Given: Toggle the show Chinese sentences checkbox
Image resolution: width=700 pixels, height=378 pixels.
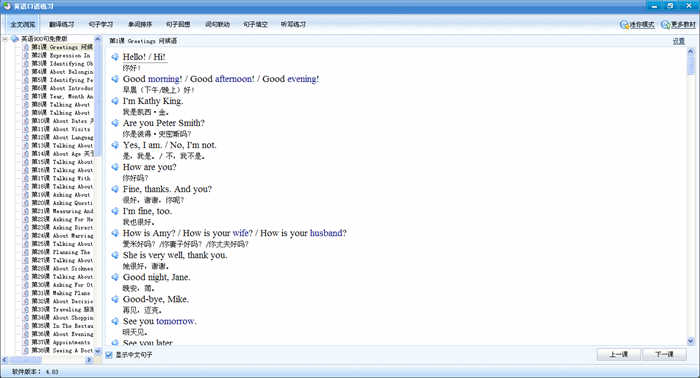Looking at the screenshot, I should (x=109, y=355).
